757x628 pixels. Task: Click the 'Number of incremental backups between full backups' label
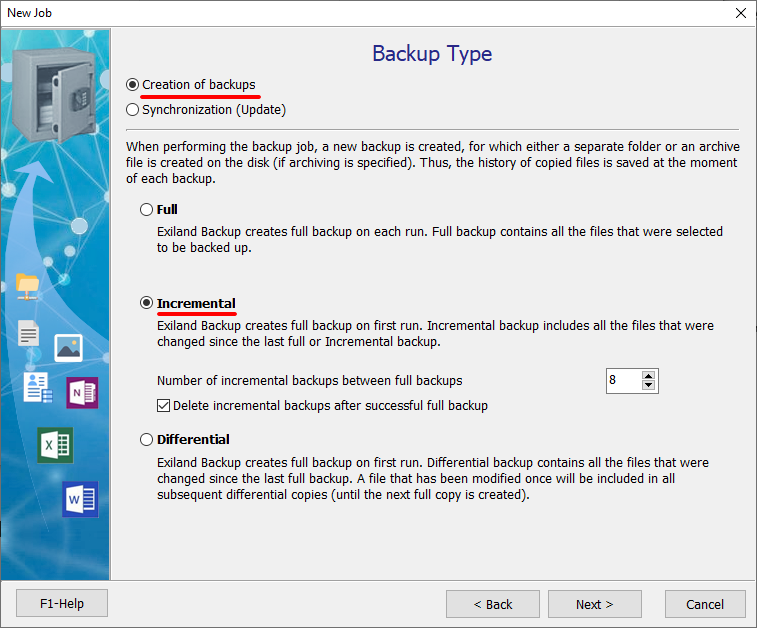309,381
